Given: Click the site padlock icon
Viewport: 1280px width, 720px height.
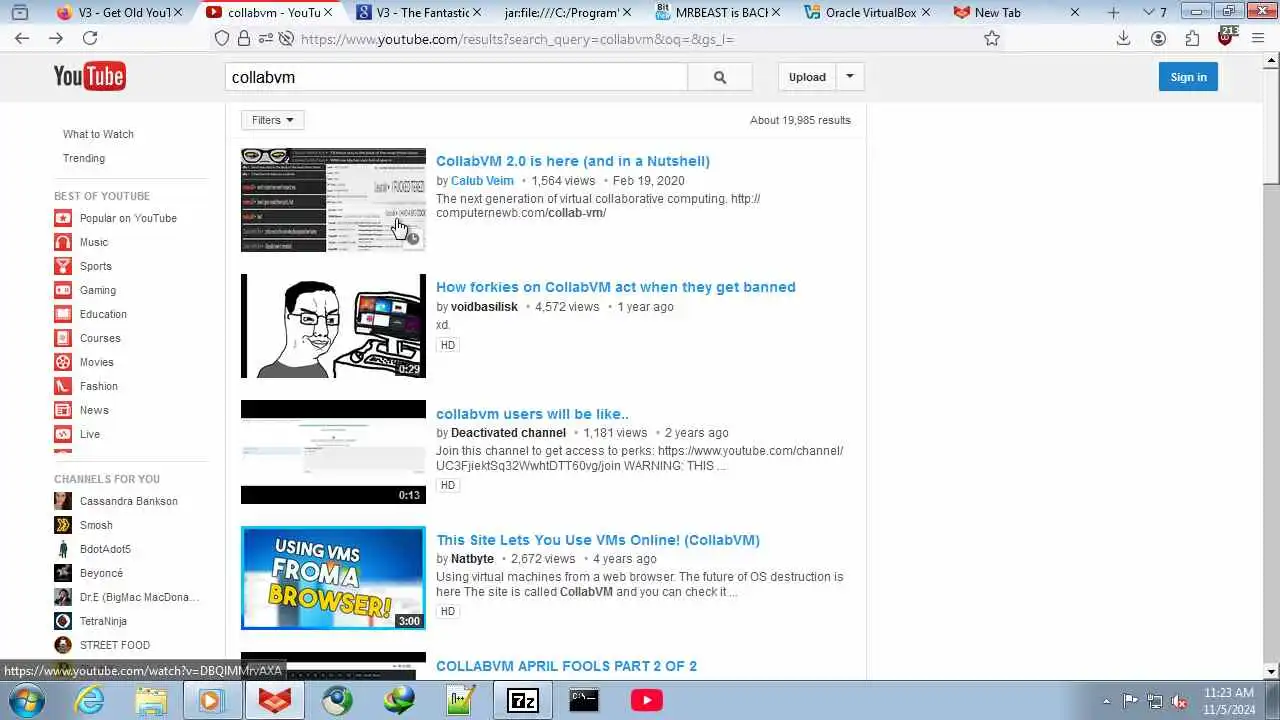Looking at the screenshot, I should pyautogui.click(x=244, y=38).
